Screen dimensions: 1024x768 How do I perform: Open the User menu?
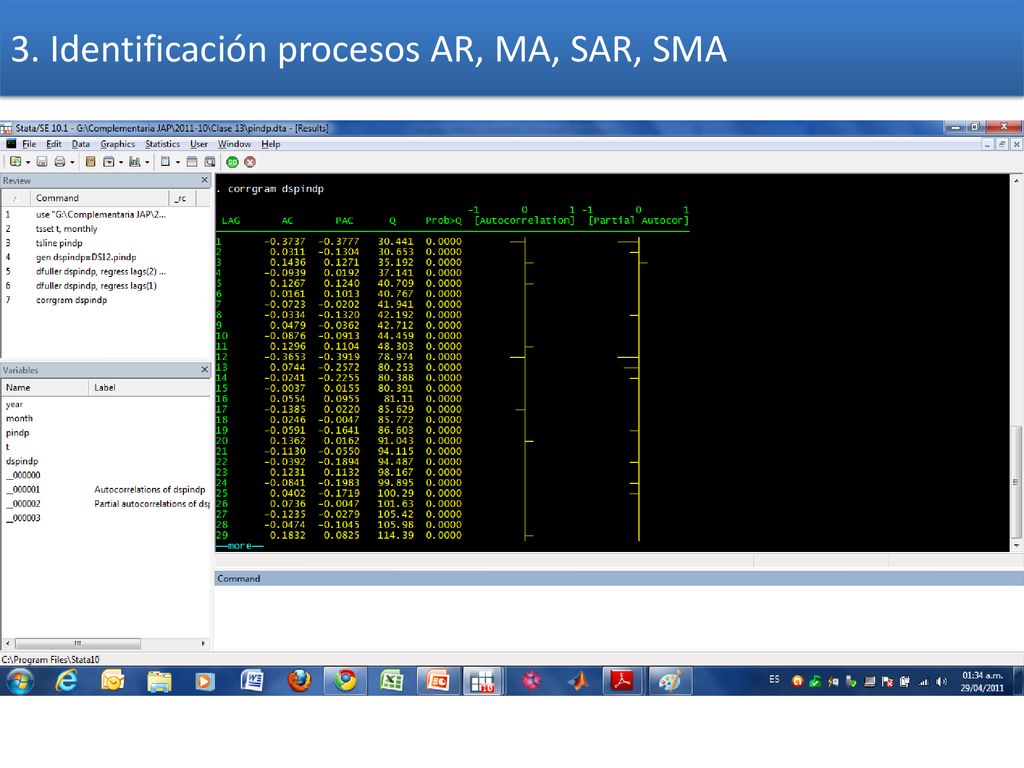[x=199, y=144]
